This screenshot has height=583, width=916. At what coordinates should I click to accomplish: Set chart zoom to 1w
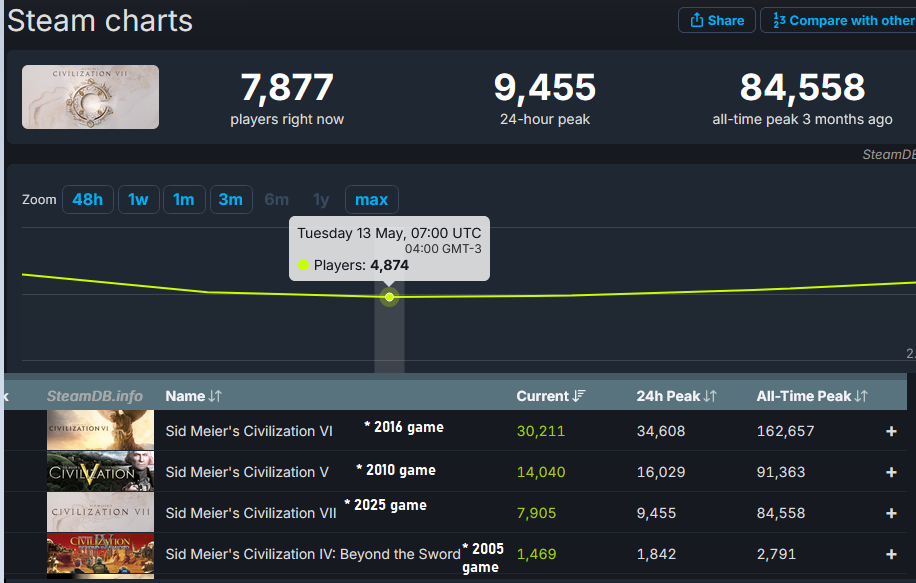click(x=138, y=200)
